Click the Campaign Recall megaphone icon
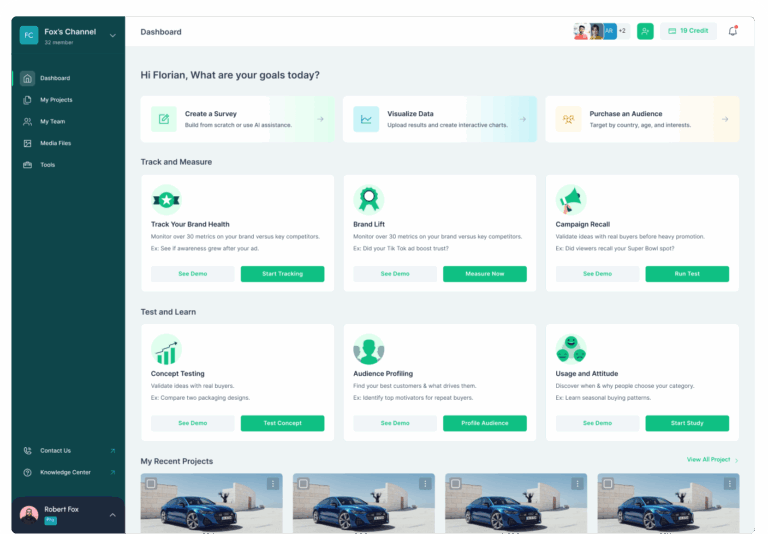 (x=570, y=199)
